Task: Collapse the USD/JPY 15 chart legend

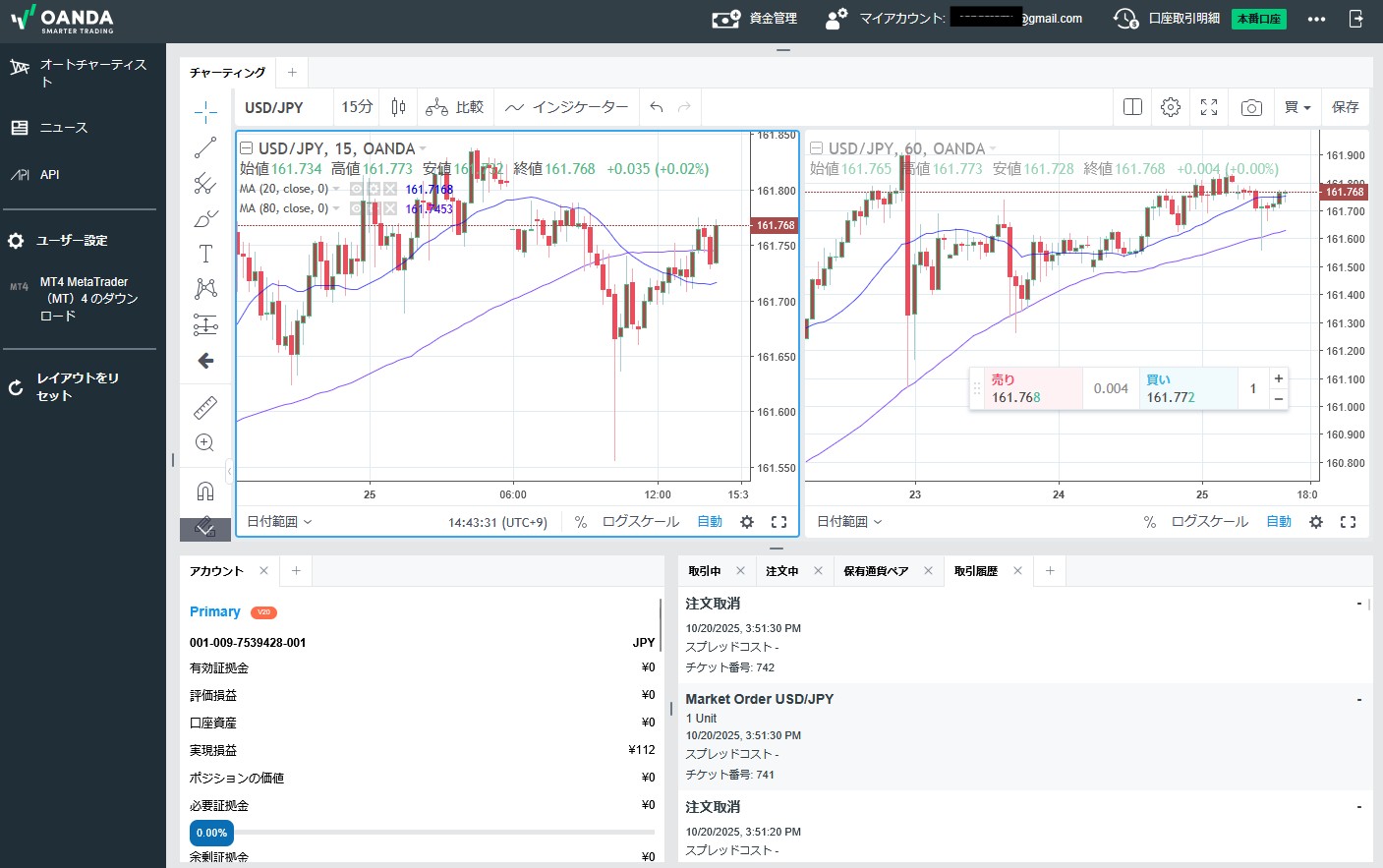Action: pyautogui.click(x=247, y=148)
